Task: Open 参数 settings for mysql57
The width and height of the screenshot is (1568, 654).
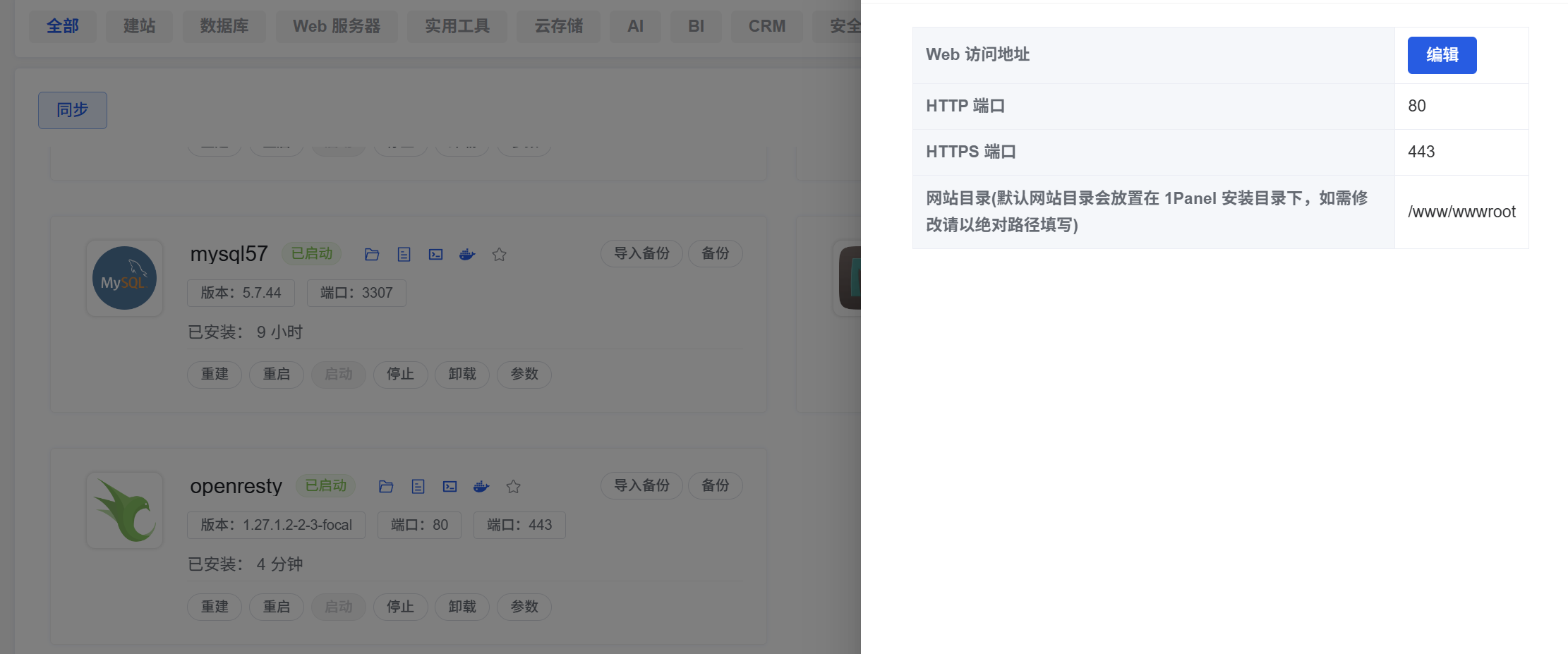Action: (524, 374)
